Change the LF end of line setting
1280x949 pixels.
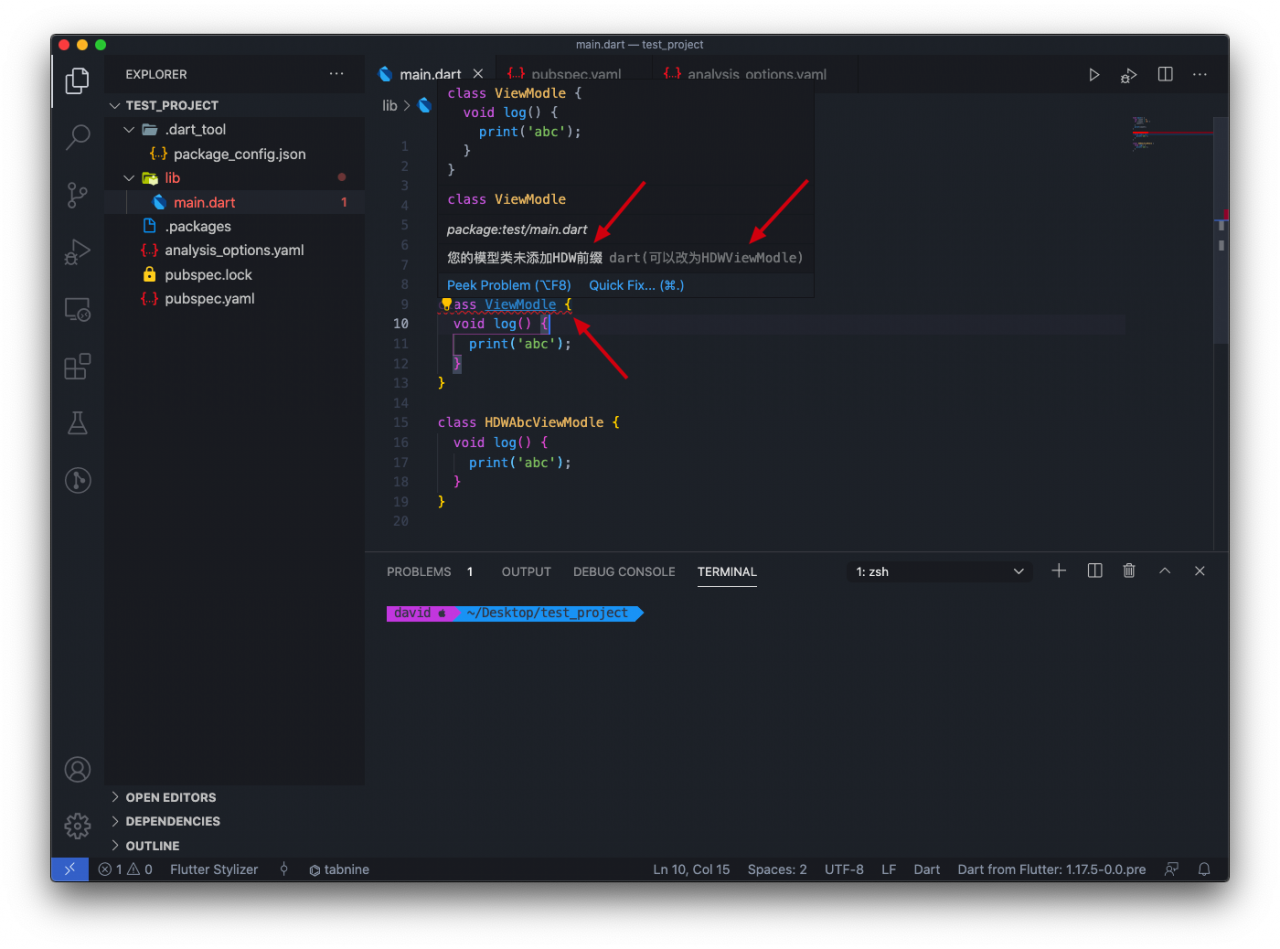[x=888, y=869]
